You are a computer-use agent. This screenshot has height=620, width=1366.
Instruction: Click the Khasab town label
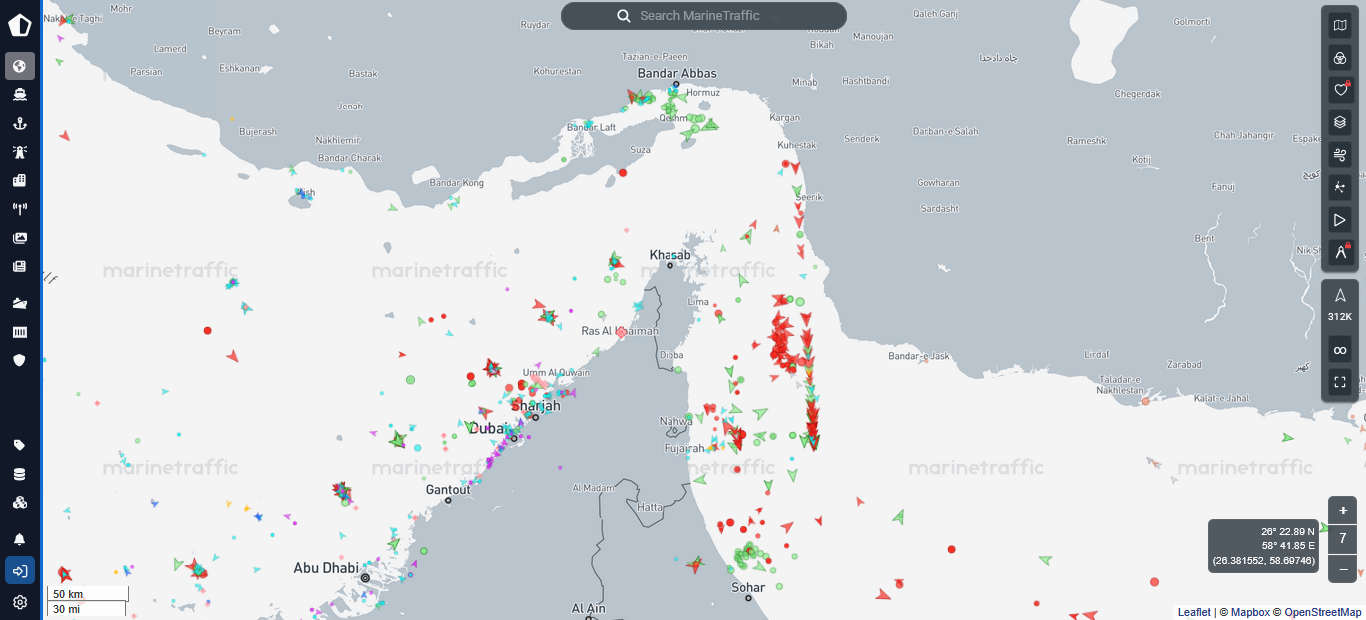tap(669, 255)
